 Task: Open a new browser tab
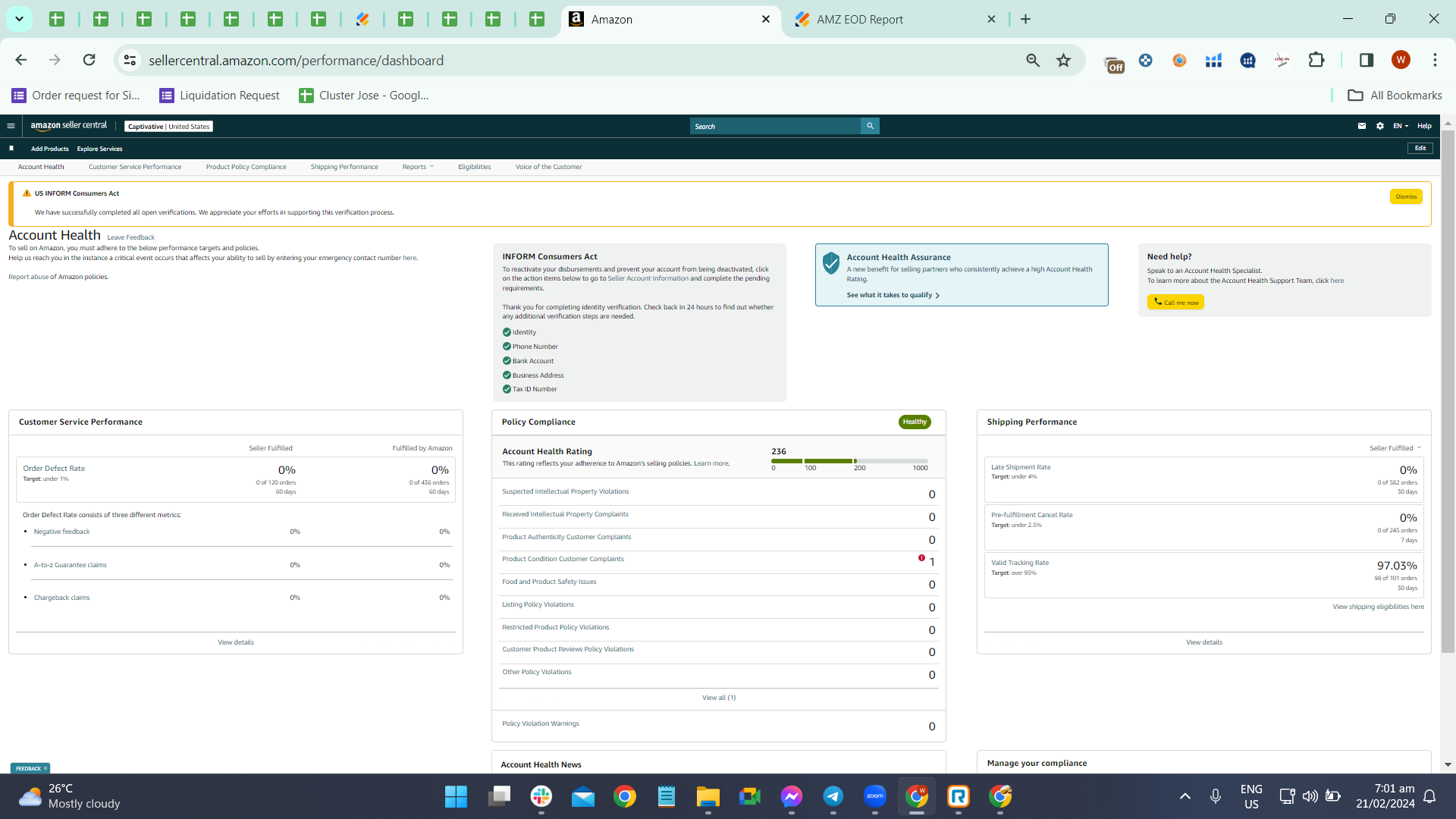click(x=1026, y=19)
